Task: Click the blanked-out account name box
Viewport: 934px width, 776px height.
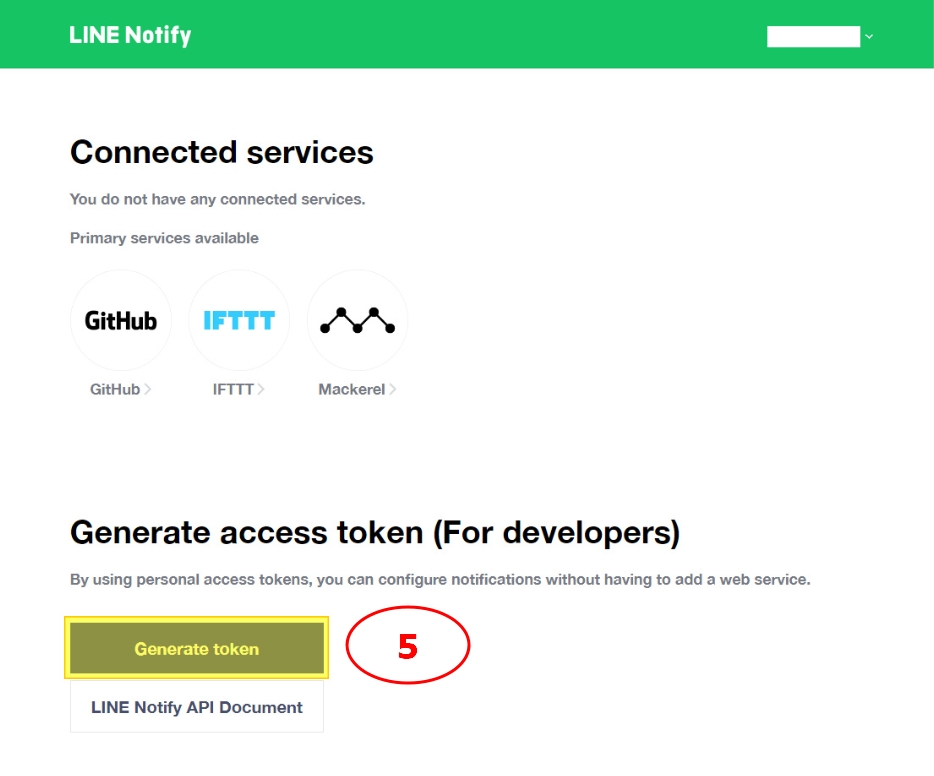Action: coord(813,36)
